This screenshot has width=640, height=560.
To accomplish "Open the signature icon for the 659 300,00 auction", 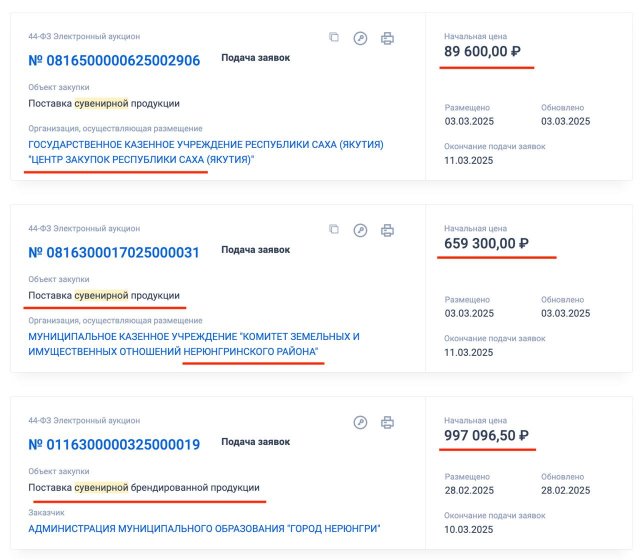I will tap(360, 231).
